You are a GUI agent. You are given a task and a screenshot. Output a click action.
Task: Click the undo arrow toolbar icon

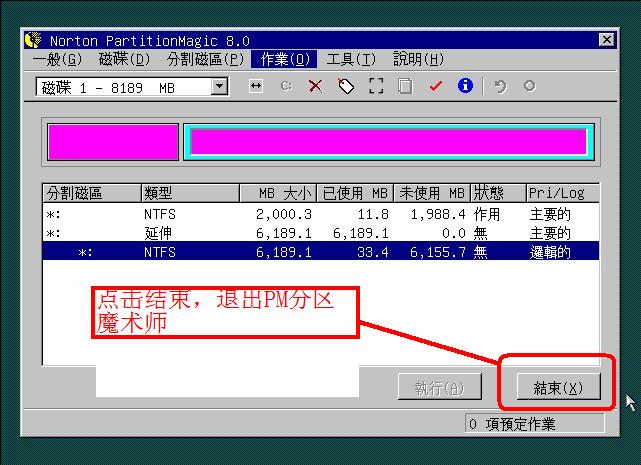(x=500, y=87)
